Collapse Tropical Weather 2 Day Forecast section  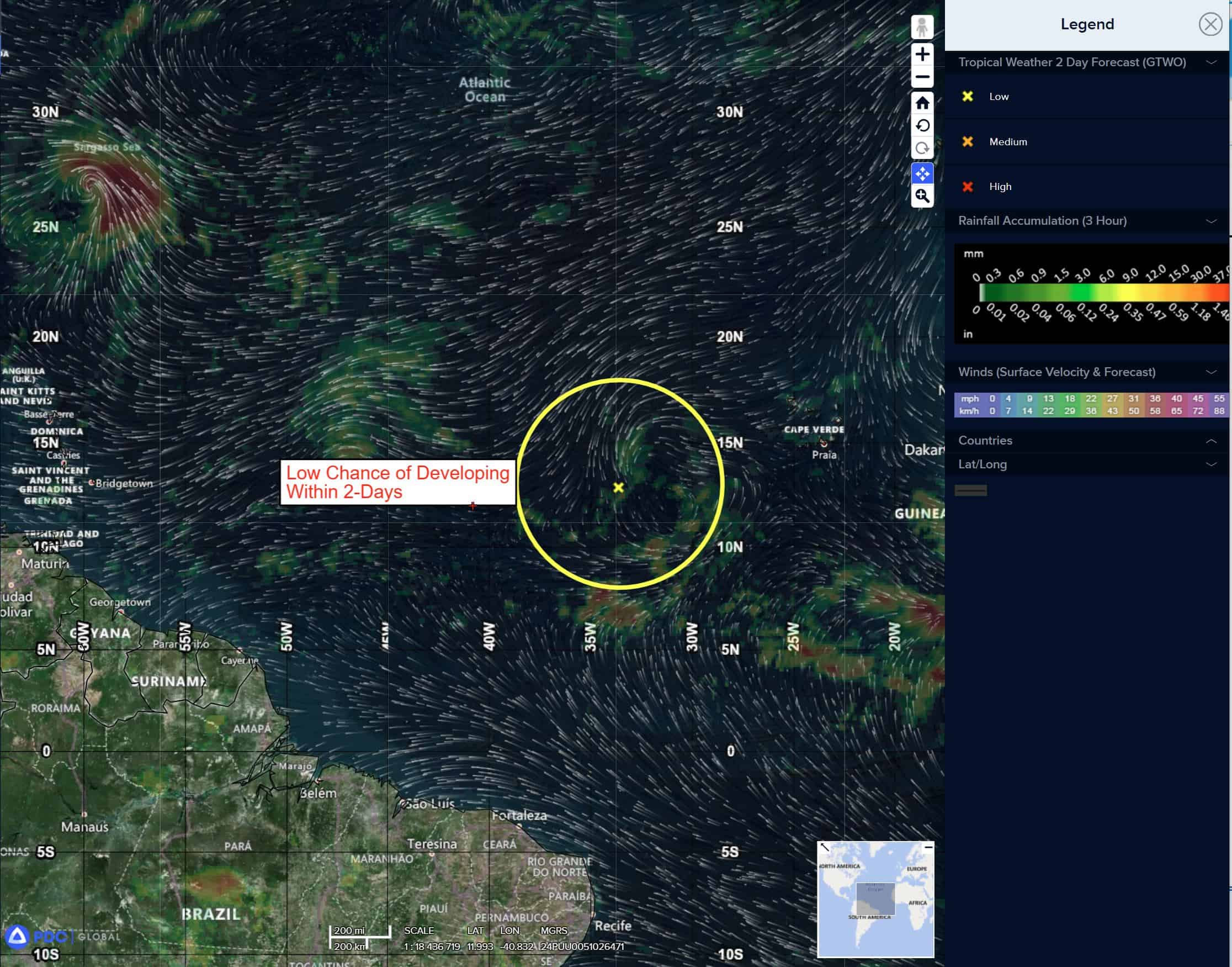click(x=1211, y=62)
